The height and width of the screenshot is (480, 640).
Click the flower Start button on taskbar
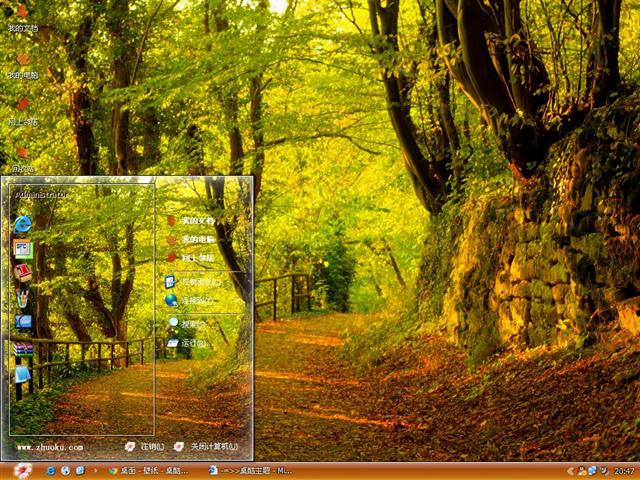tap(22, 471)
